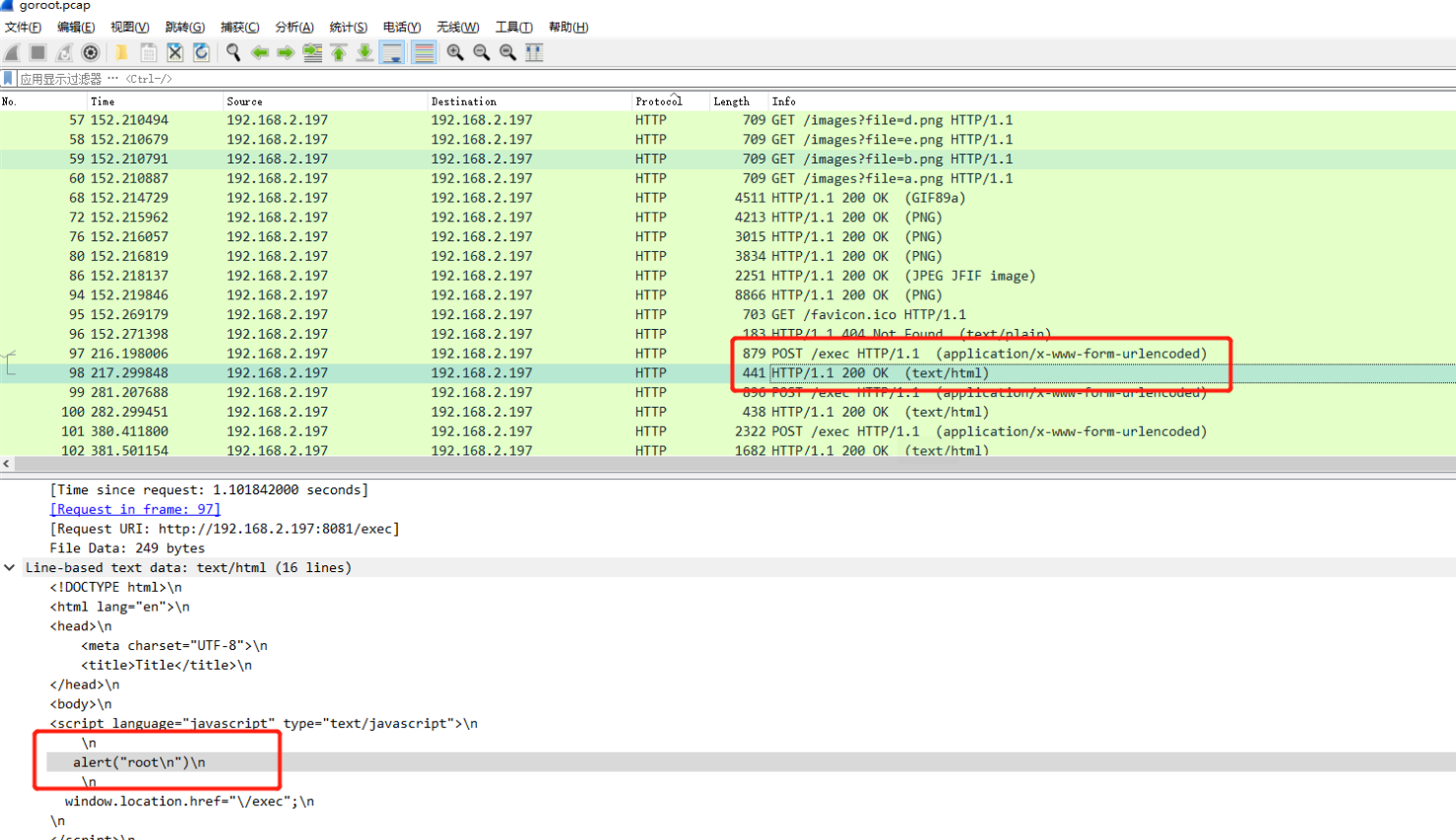This screenshot has height=840, width=1456.
Task: Open the 跳转(G) menu
Action: [185, 28]
